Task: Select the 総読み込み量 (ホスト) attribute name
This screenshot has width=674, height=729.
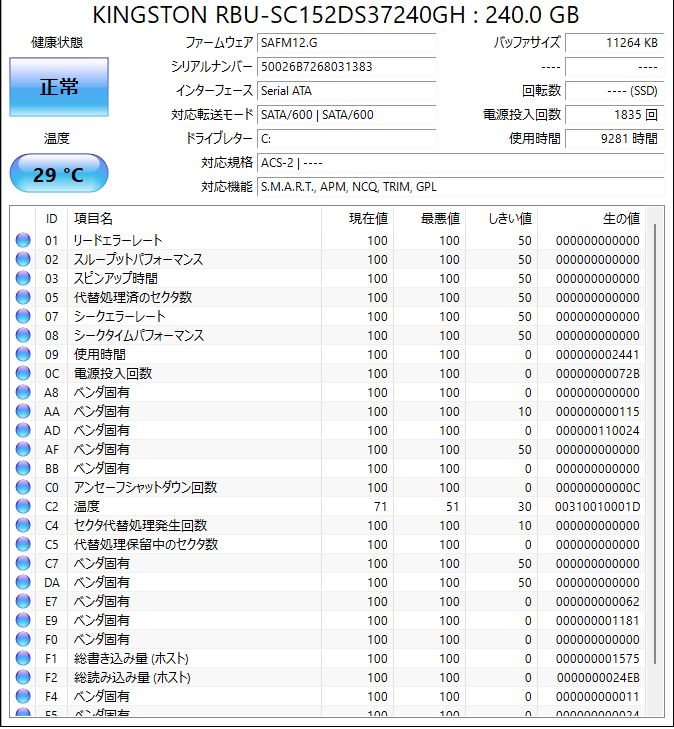Action: (132, 677)
